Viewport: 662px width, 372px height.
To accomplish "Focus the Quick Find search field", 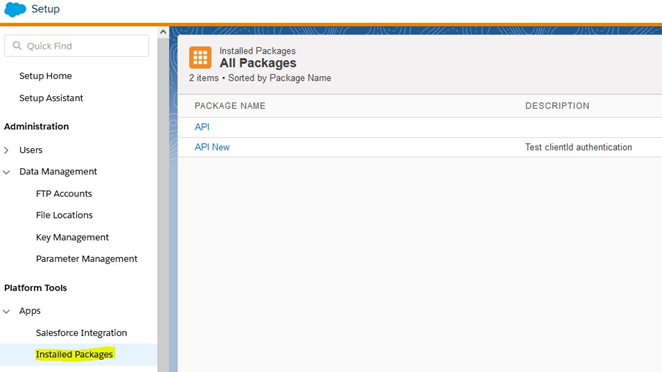I will (76, 46).
